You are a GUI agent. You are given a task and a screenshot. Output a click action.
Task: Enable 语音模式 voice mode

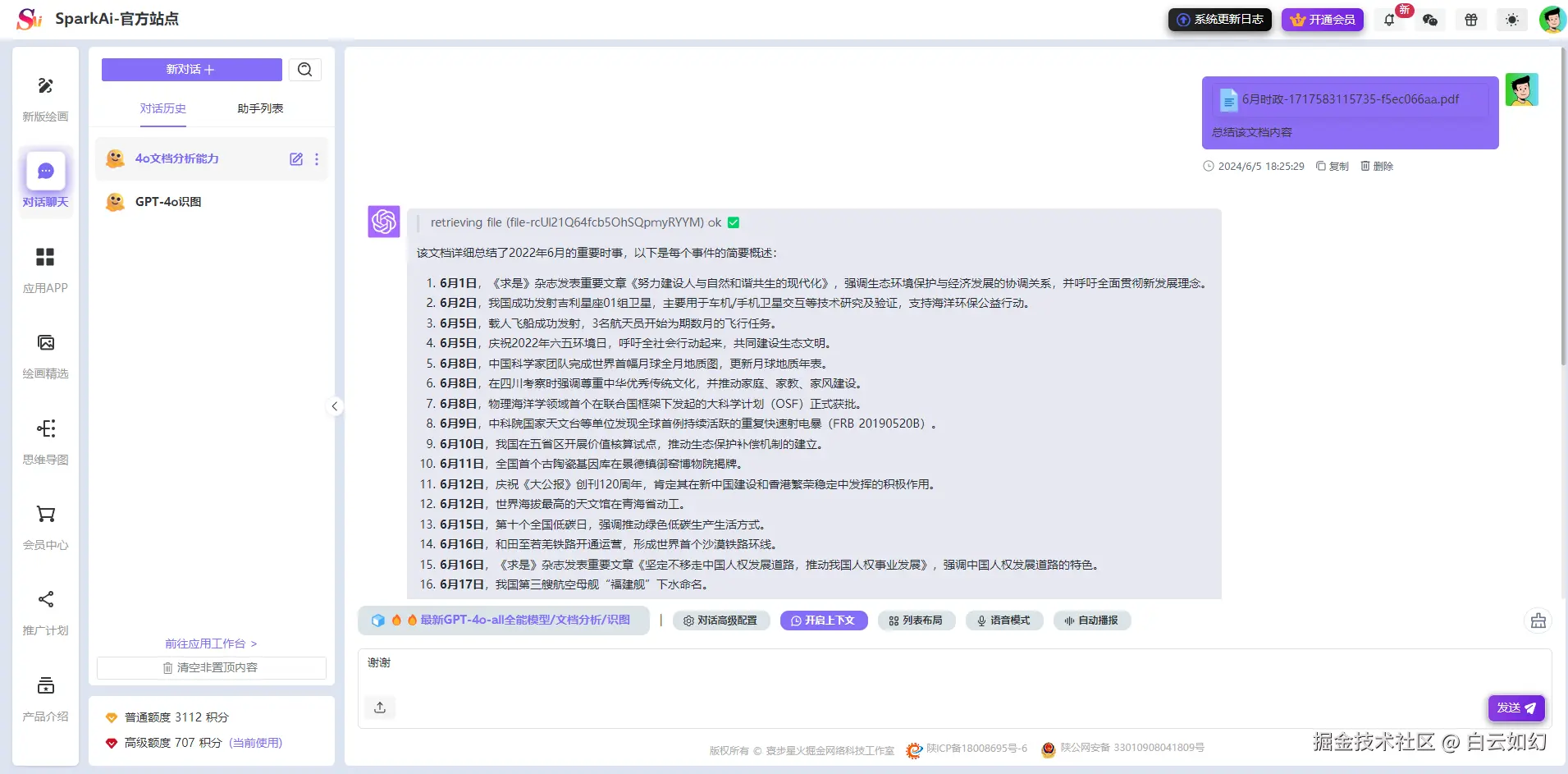pyautogui.click(x=1004, y=620)
